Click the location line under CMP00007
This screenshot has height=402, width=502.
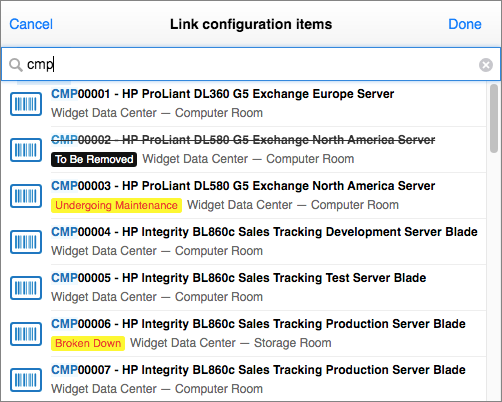(x=157, y=389)
